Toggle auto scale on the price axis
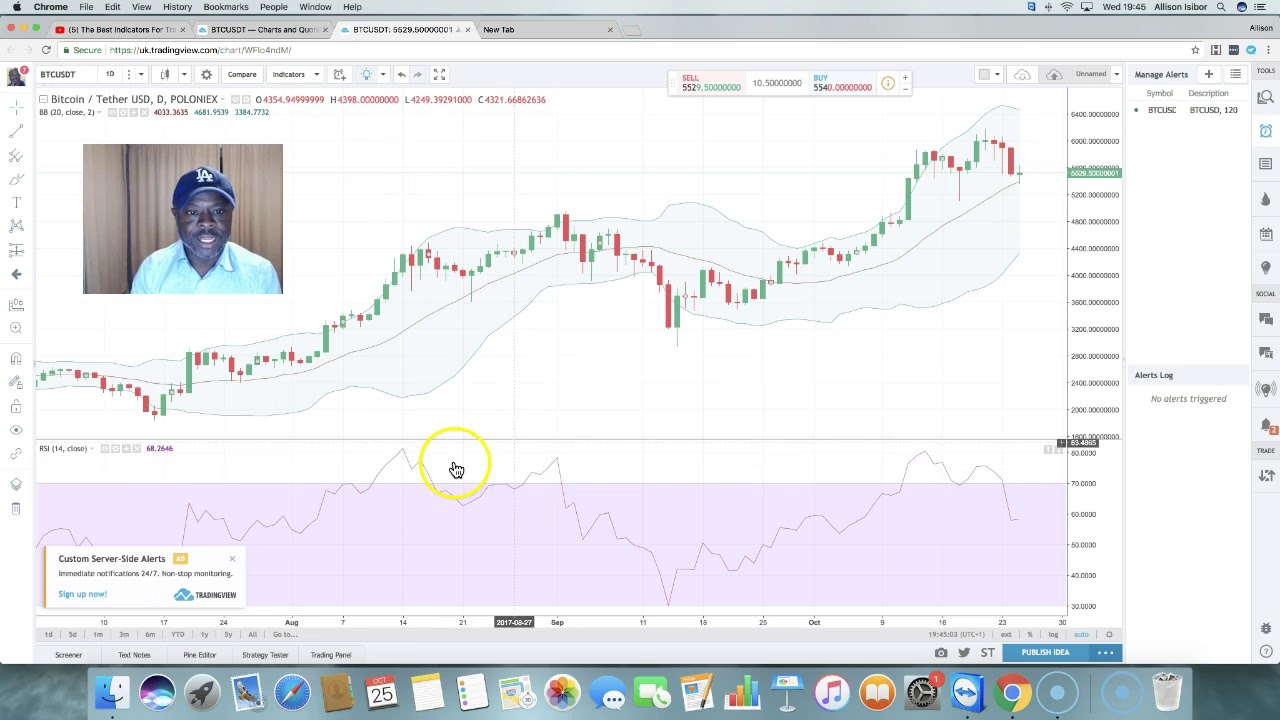This screenshot has width=1280, height=720. [x=1081, y=635]
